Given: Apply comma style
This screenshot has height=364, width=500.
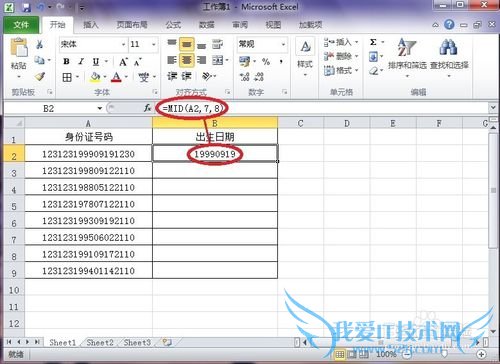Looking at the screenshot, I should [x=281, y=61].
